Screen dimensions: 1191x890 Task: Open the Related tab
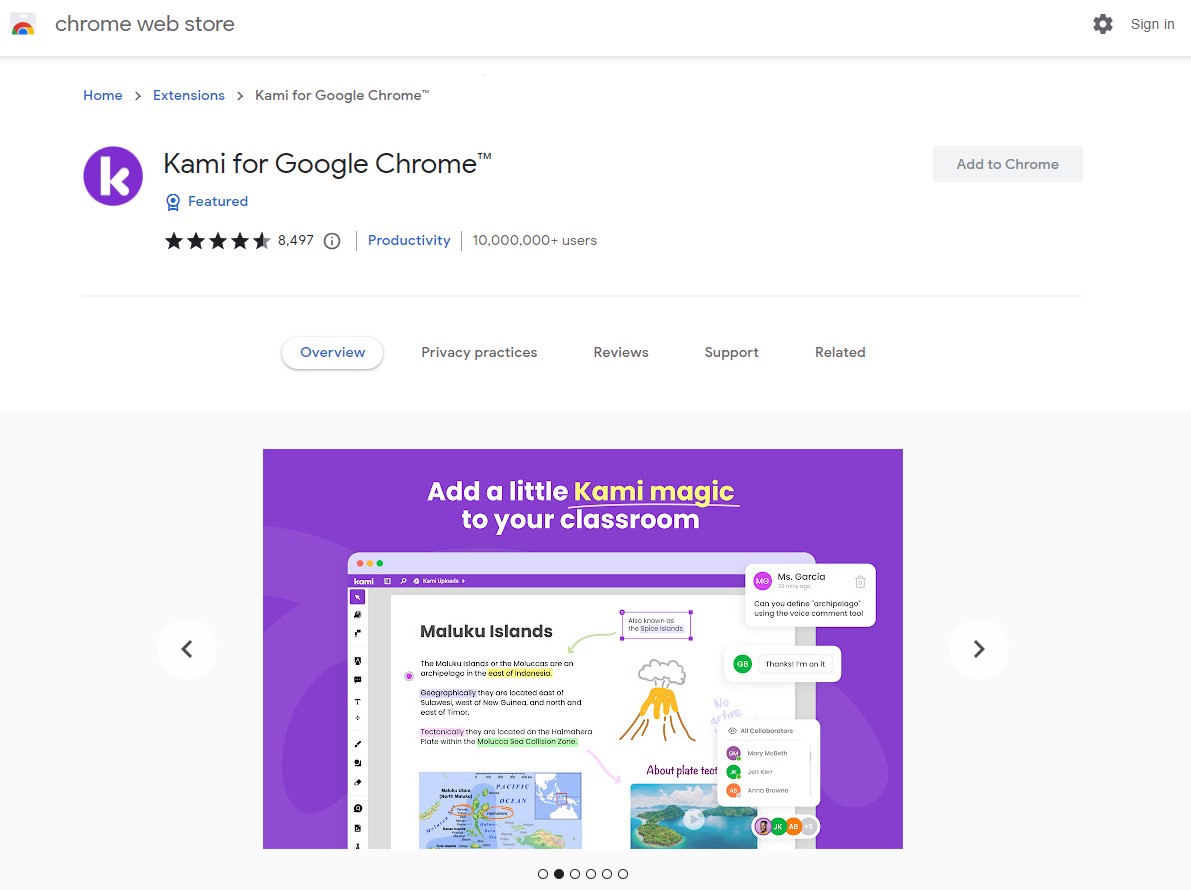pyautogui.click(x=840, y=352)
